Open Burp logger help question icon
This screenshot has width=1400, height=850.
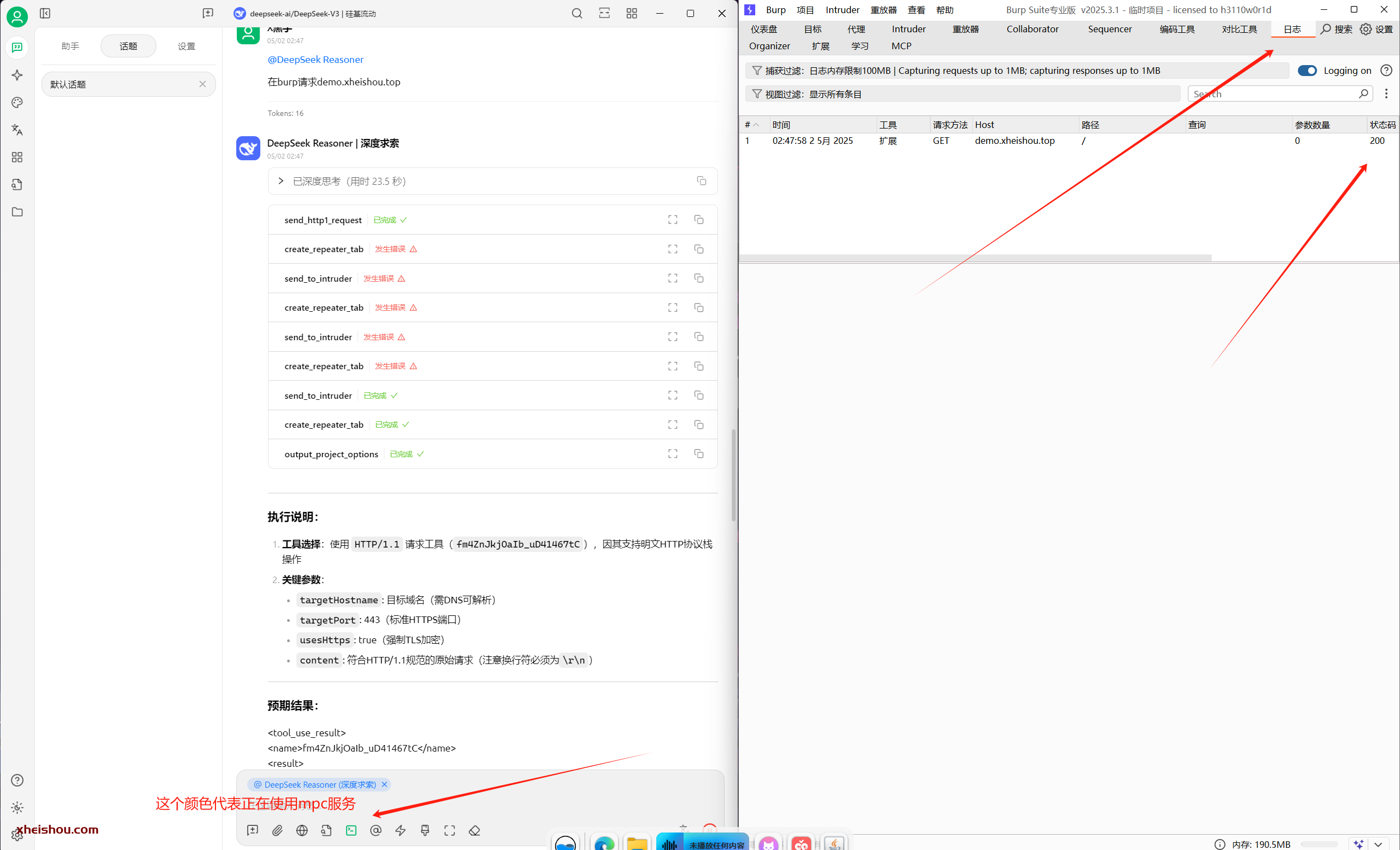[1386, 71]
